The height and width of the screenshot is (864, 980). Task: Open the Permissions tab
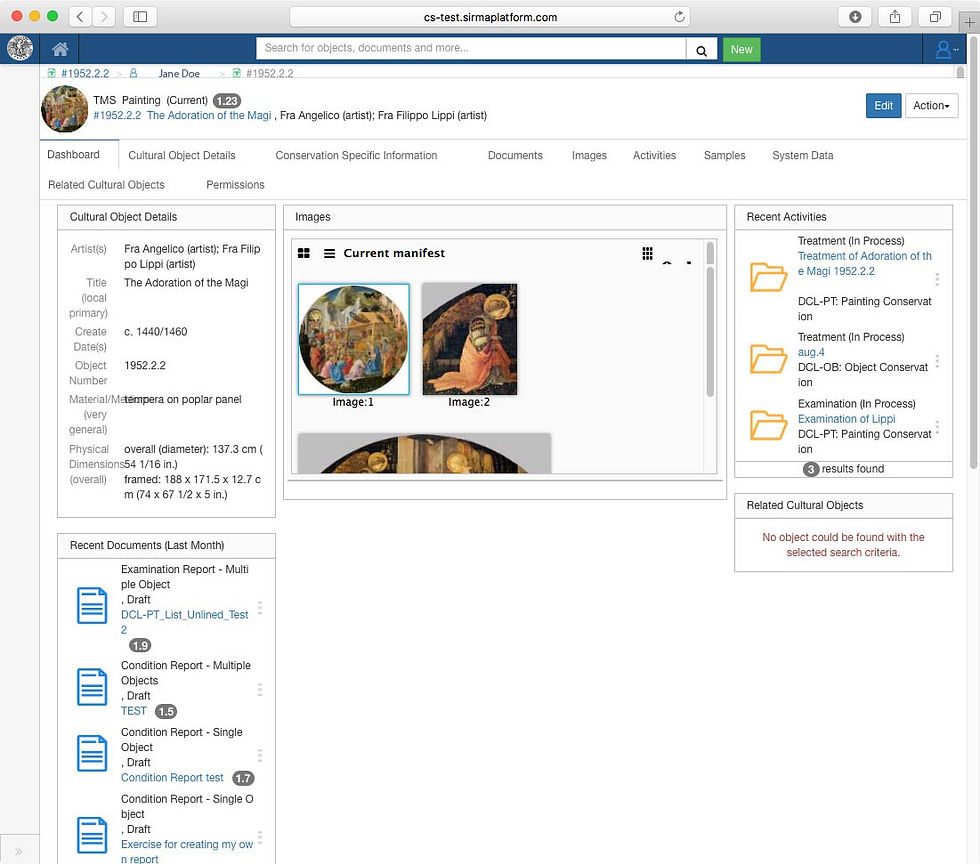tap(235, 184)
